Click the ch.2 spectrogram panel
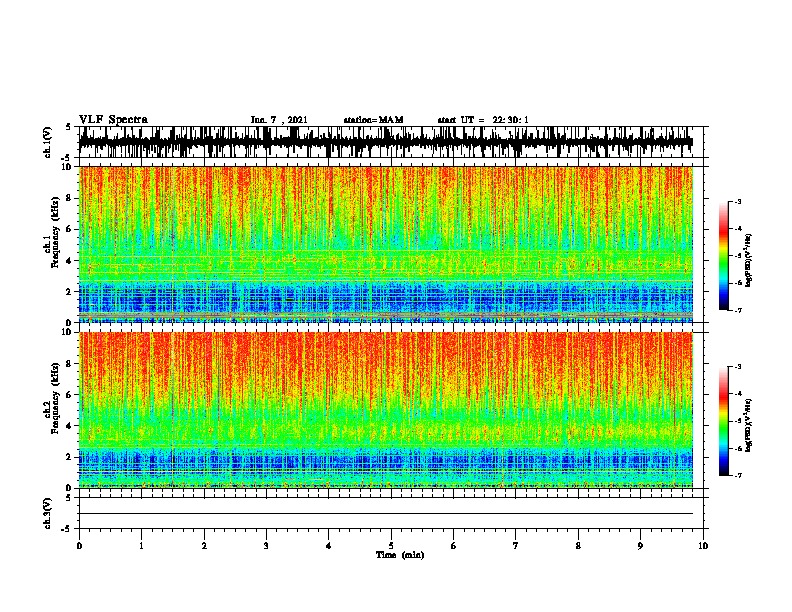This screenshot has height=612, width=792. [x=386, y=410]
